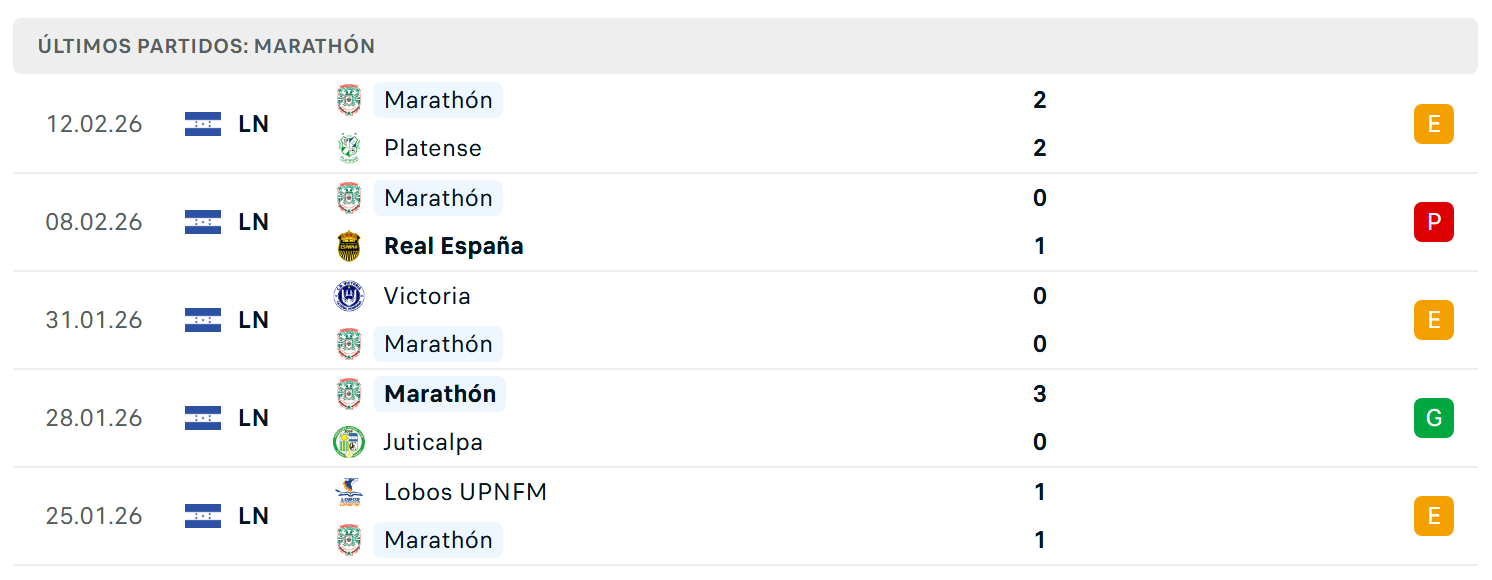The width and height of the screenshot is (1492, 580).
Task: Click the E draw badge for 31.01.26
Action: point(1433,320)
